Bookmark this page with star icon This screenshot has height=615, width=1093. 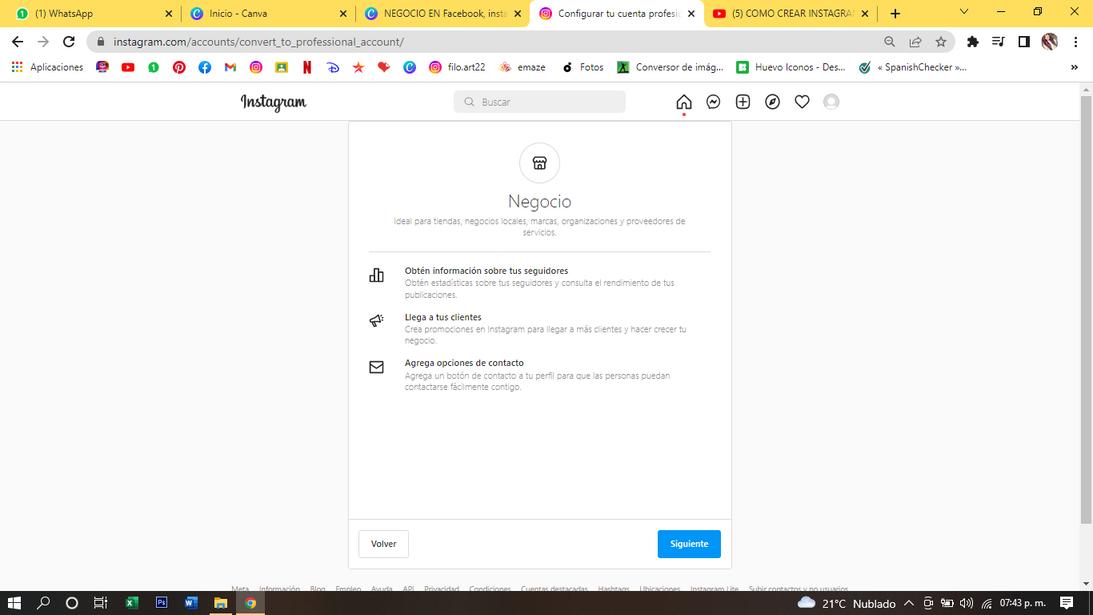941,42
